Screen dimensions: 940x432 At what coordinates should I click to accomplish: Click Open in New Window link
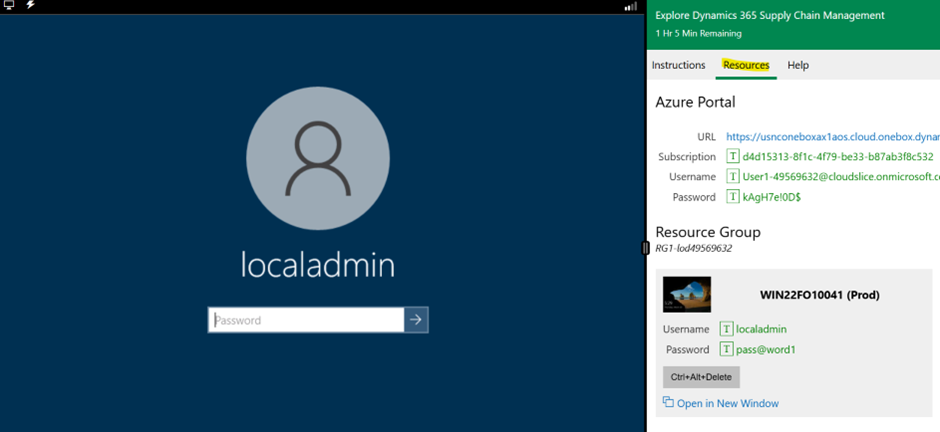click(728, 403)
